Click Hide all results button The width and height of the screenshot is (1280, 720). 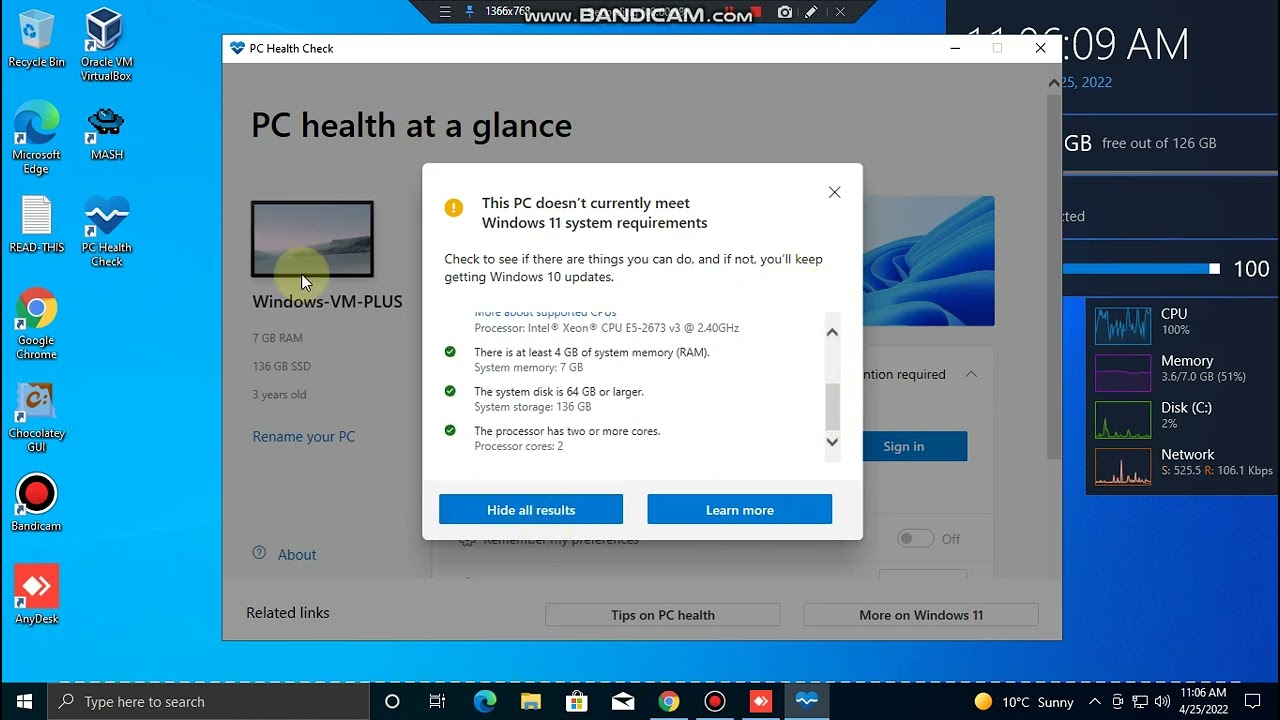(x=531, y=509)
